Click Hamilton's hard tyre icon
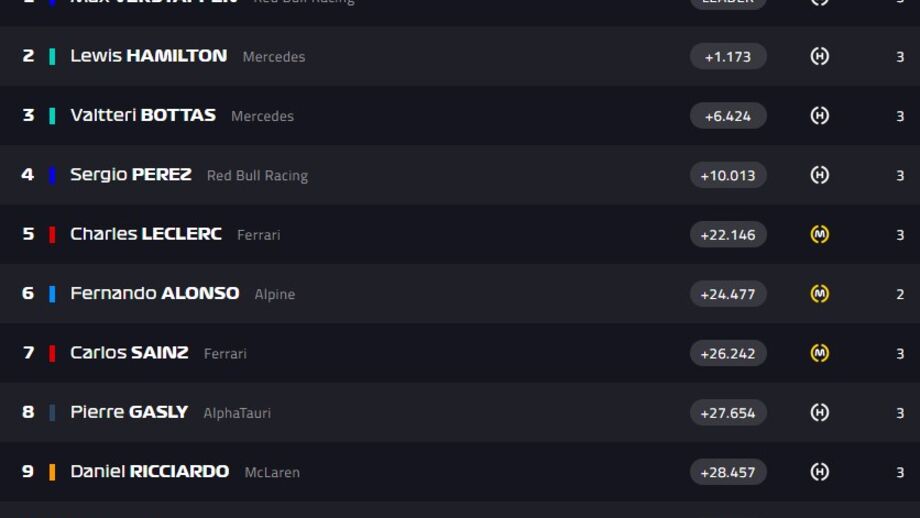The width and height of the screenshot is (920, 518). tap(820, 56)
